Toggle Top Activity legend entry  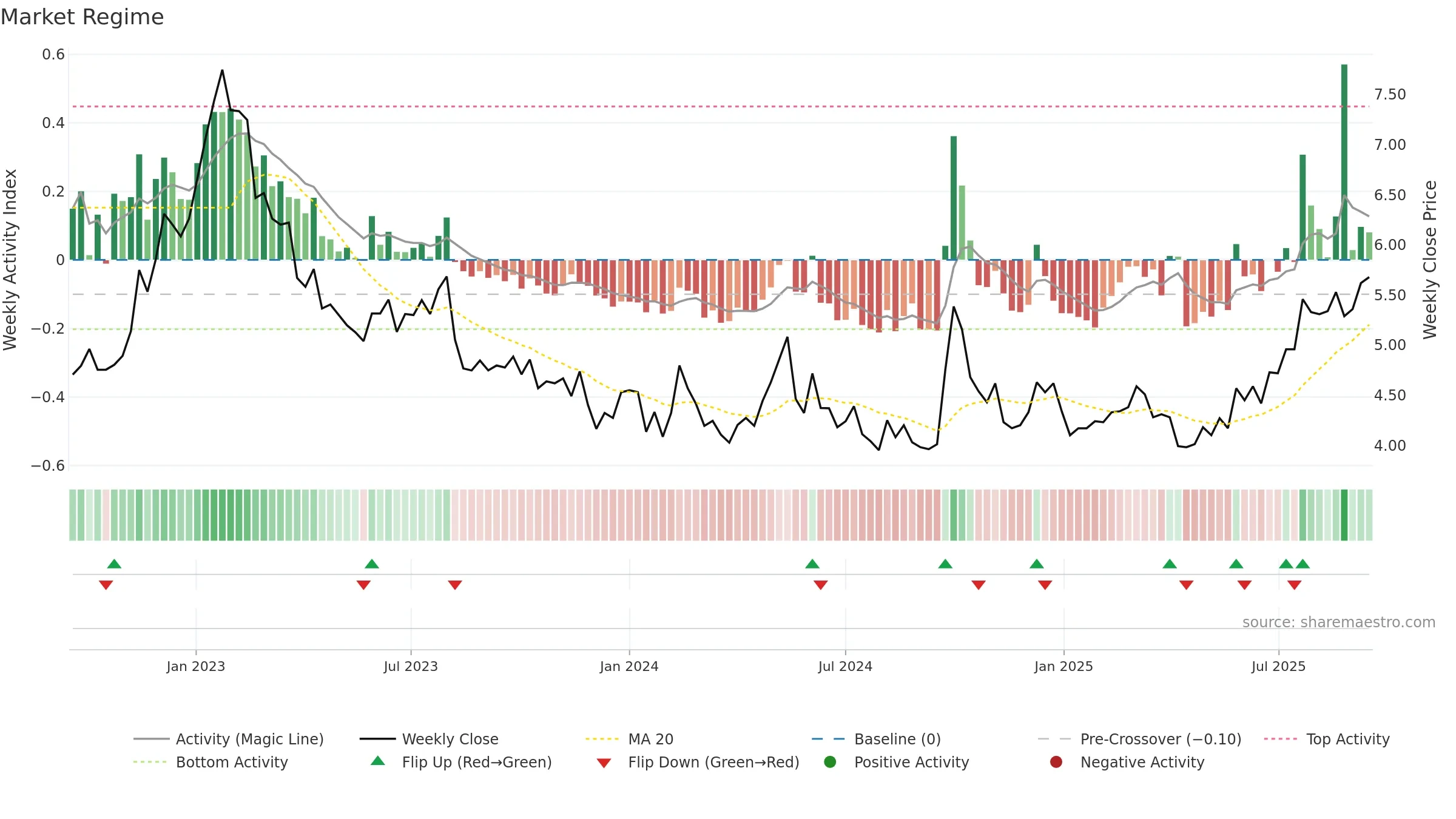pos(1327,739)
